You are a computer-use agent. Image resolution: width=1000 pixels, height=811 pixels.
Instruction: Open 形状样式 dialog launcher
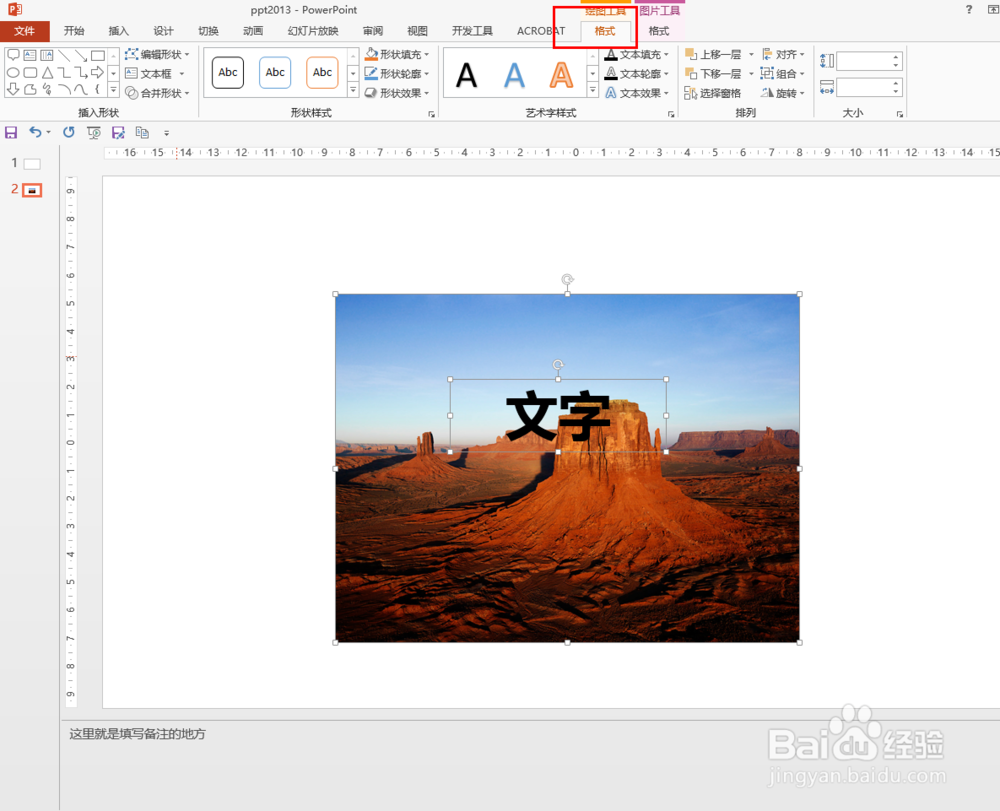(432, 114)
